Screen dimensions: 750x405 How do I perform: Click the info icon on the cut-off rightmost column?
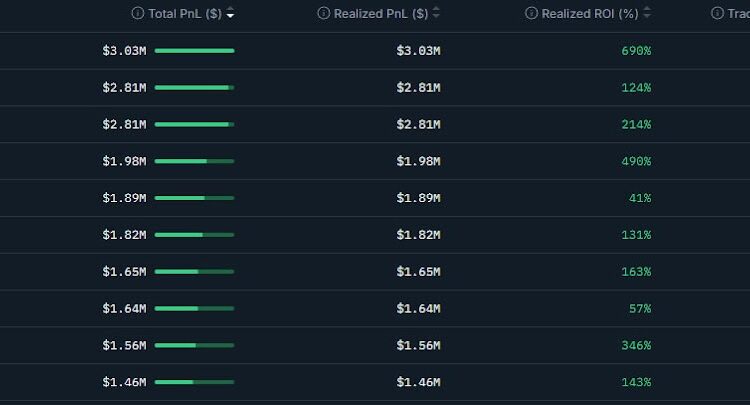pos(717,13)
